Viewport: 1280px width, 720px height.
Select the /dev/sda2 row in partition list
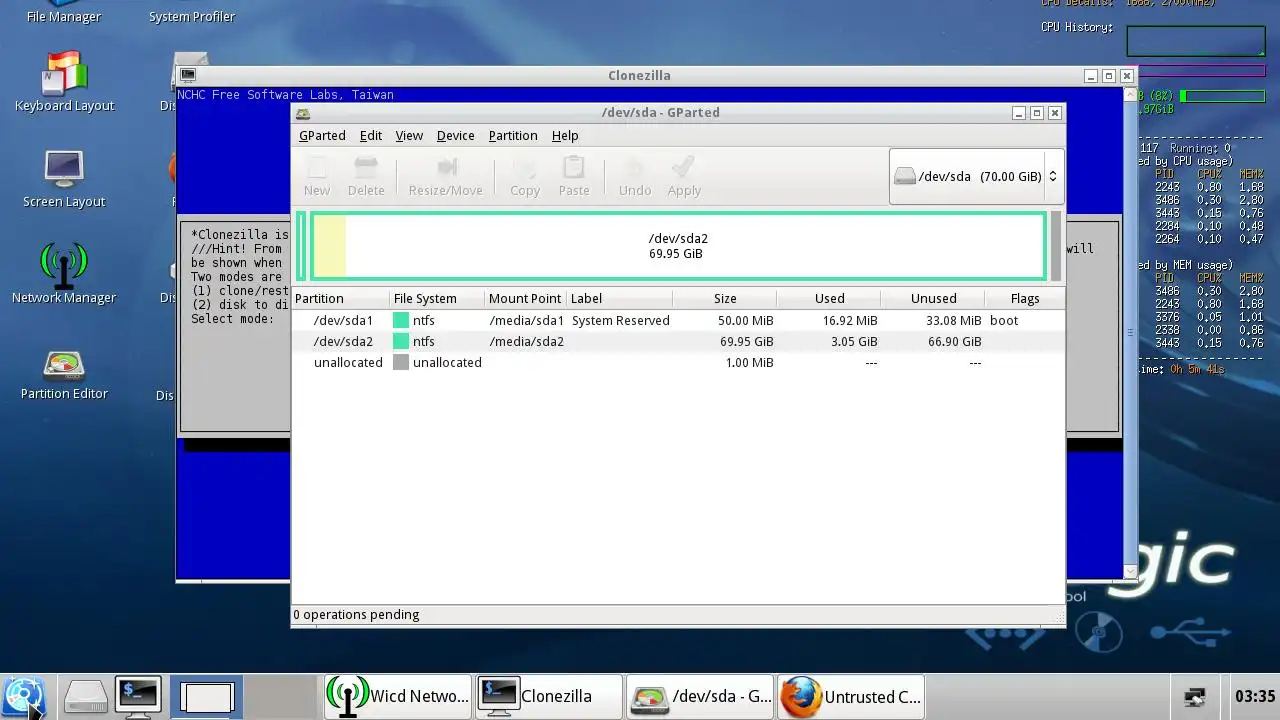(678, 341)
